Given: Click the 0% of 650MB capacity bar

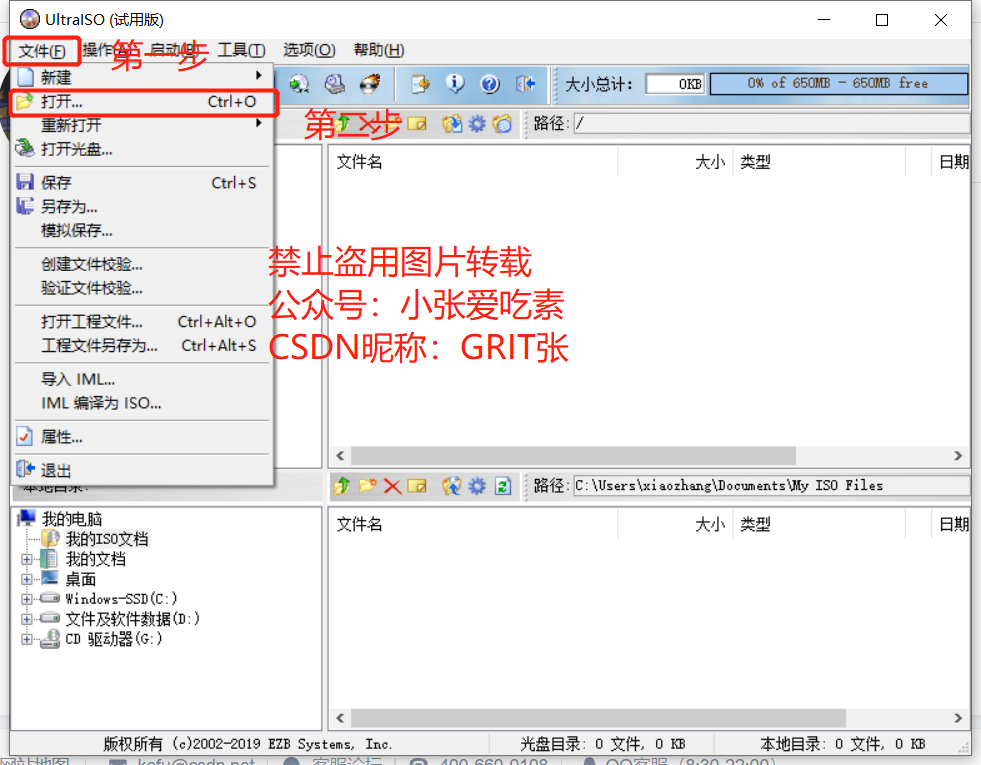Looking at the screenshot, I should (838, 84).
